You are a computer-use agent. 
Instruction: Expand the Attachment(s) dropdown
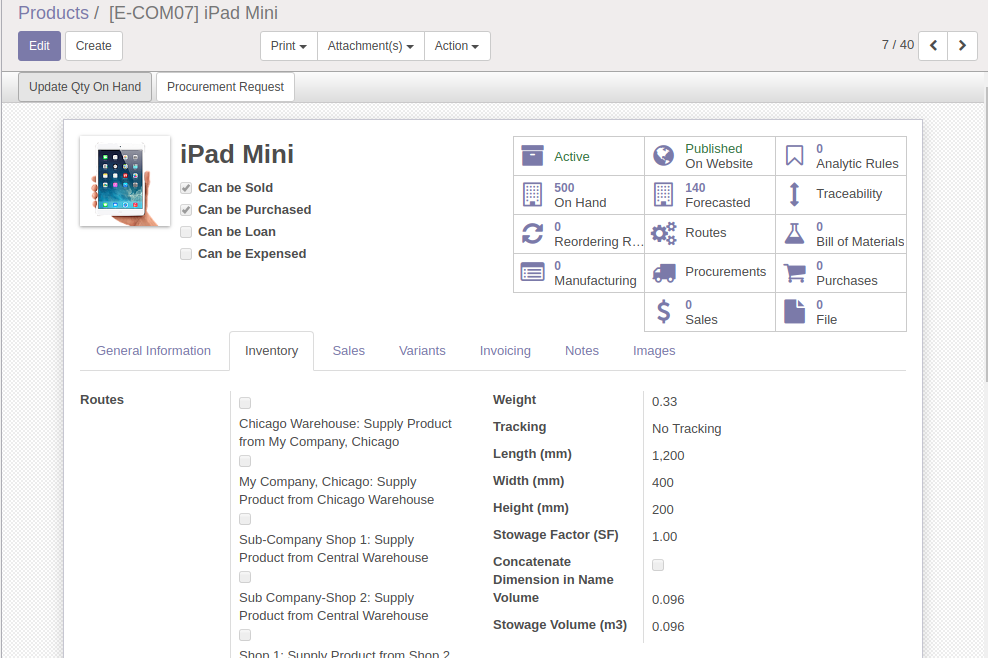370,45
